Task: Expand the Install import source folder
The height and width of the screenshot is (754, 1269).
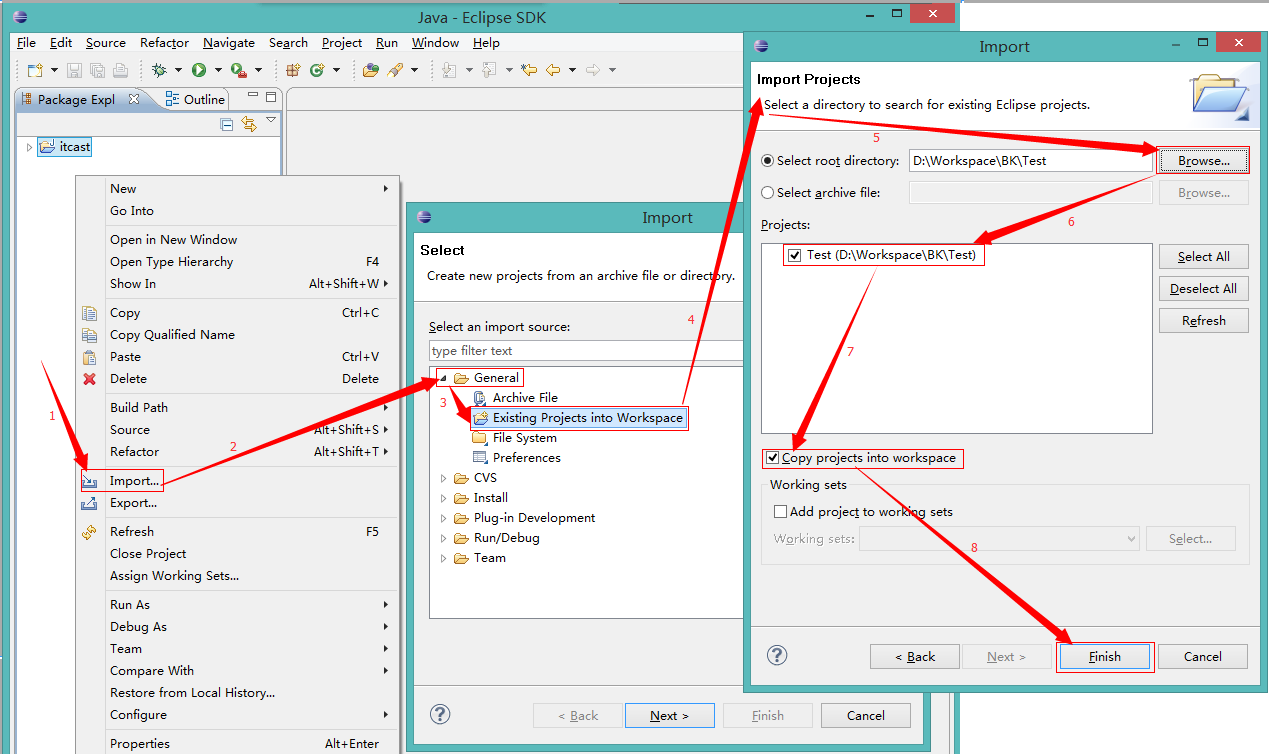Action: click(x=444, y=498)
